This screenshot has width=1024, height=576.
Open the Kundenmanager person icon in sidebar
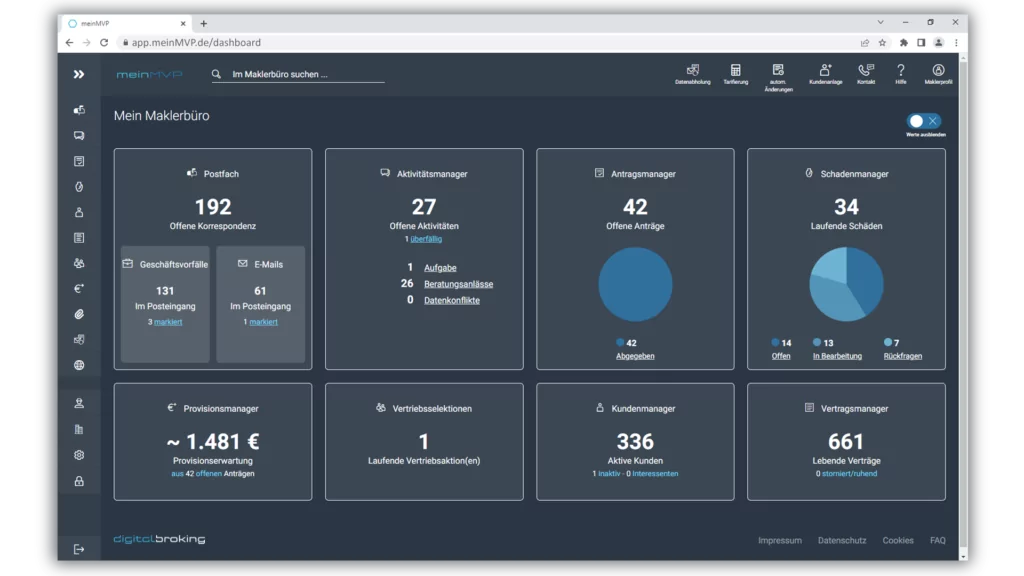tap(79, 212)
